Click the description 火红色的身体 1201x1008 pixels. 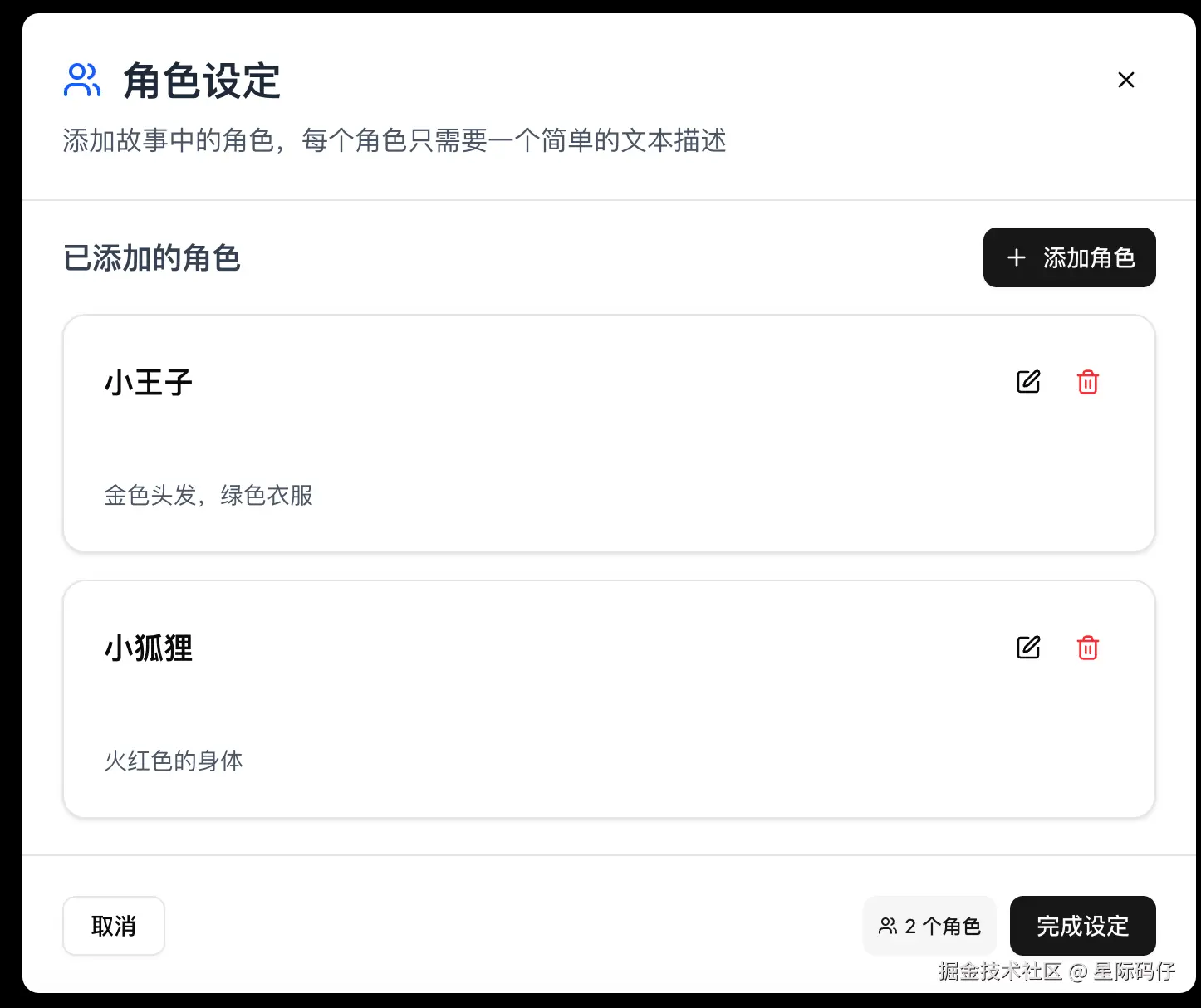pyautogui.click(x=174, y=761)
